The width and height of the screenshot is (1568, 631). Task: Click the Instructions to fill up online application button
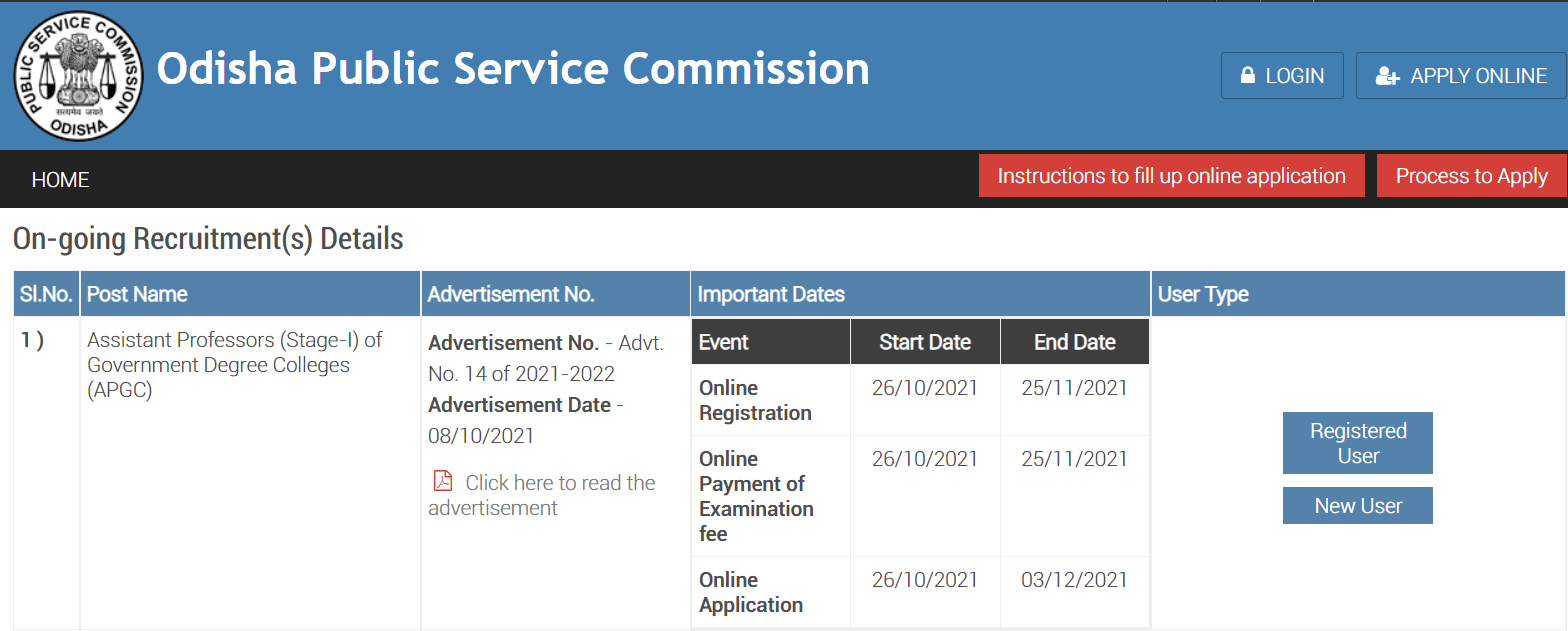pos(1171,175)
